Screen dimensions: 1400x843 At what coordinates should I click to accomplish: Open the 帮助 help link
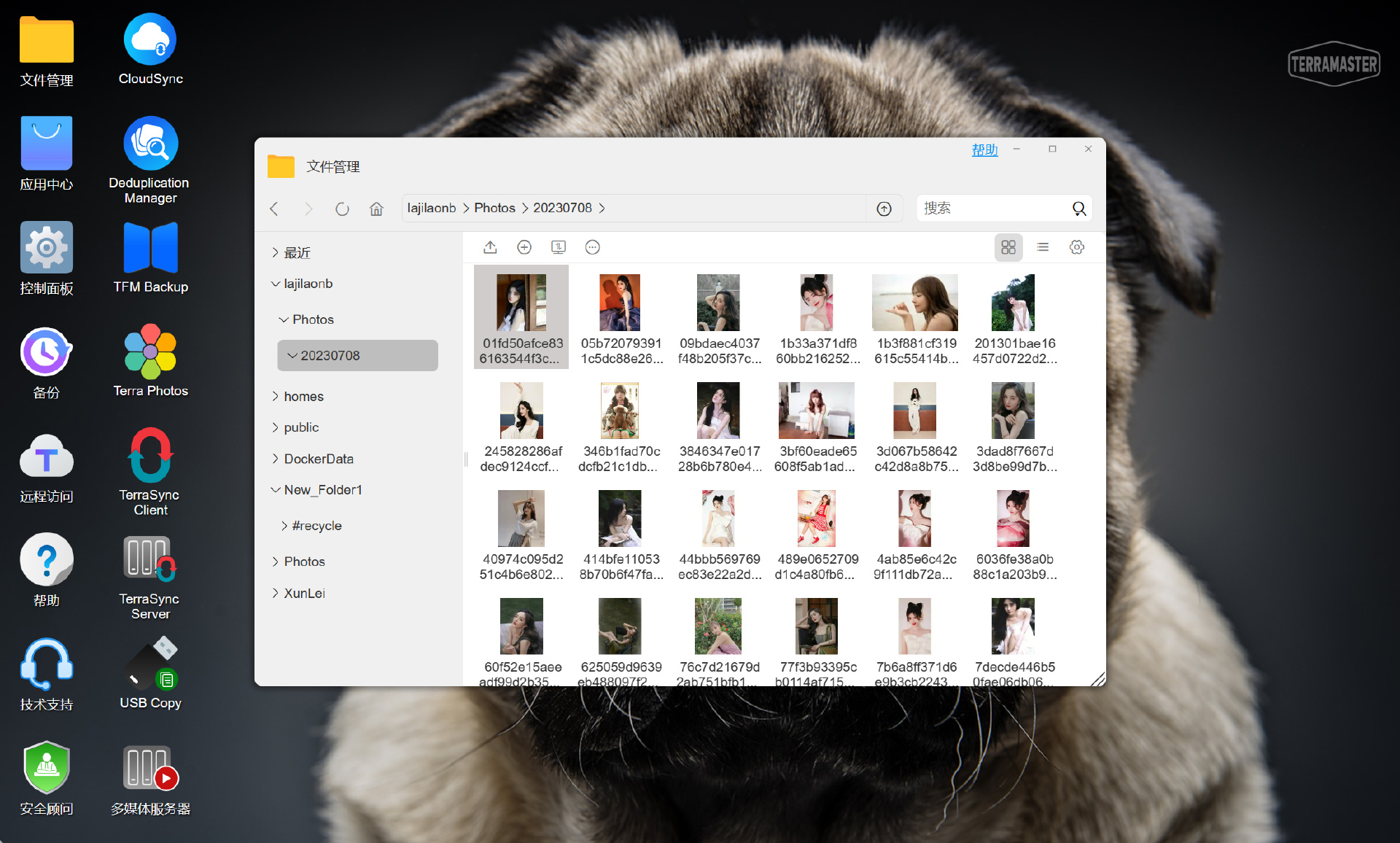point(984,149)
